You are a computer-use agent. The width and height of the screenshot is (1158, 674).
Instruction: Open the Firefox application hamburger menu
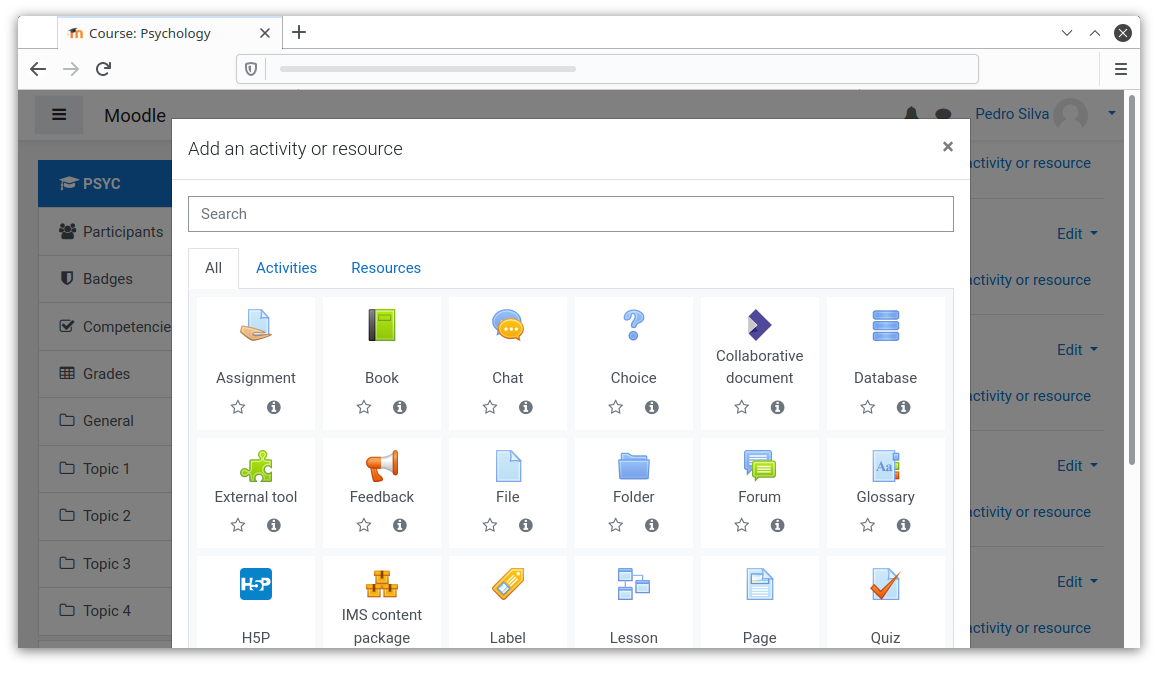[1121, 69]
